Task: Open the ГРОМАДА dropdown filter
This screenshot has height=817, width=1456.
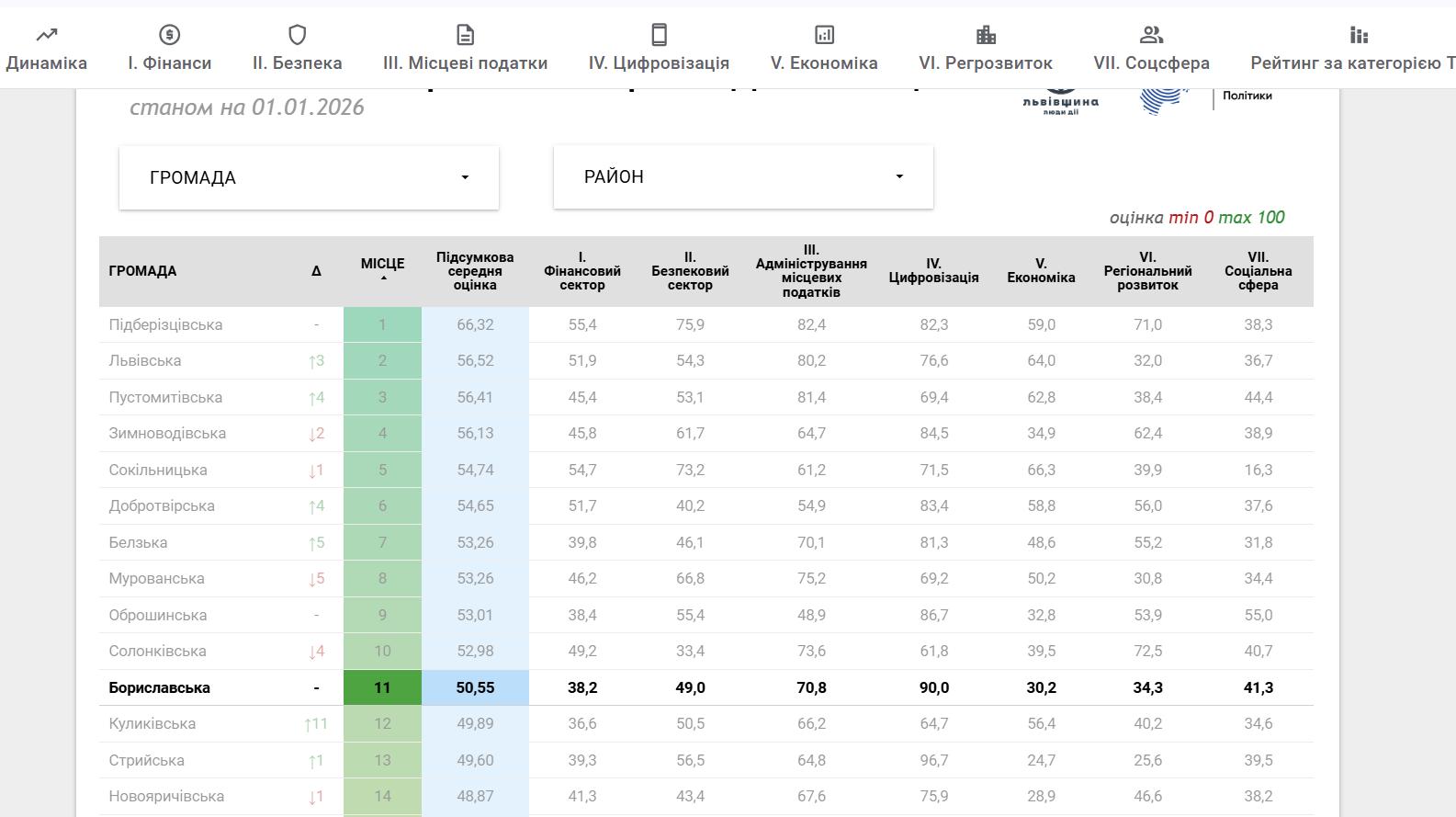Action: click(309, 177)
